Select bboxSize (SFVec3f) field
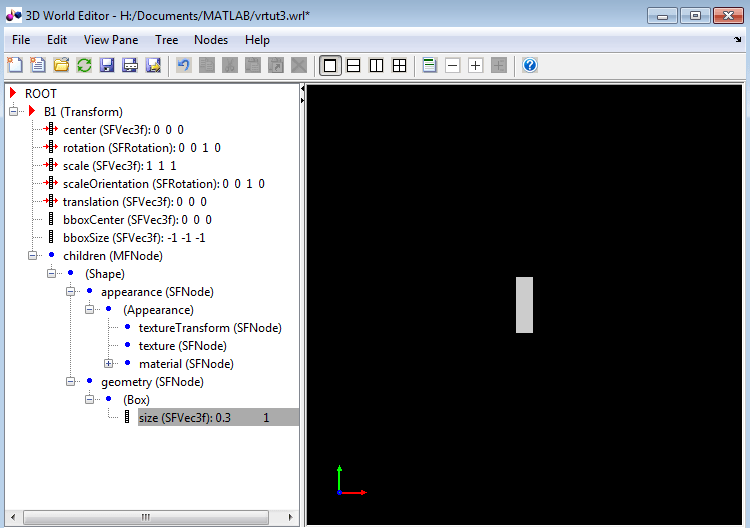The width and height of the screenshot is (750, 528). coord(134,238)
